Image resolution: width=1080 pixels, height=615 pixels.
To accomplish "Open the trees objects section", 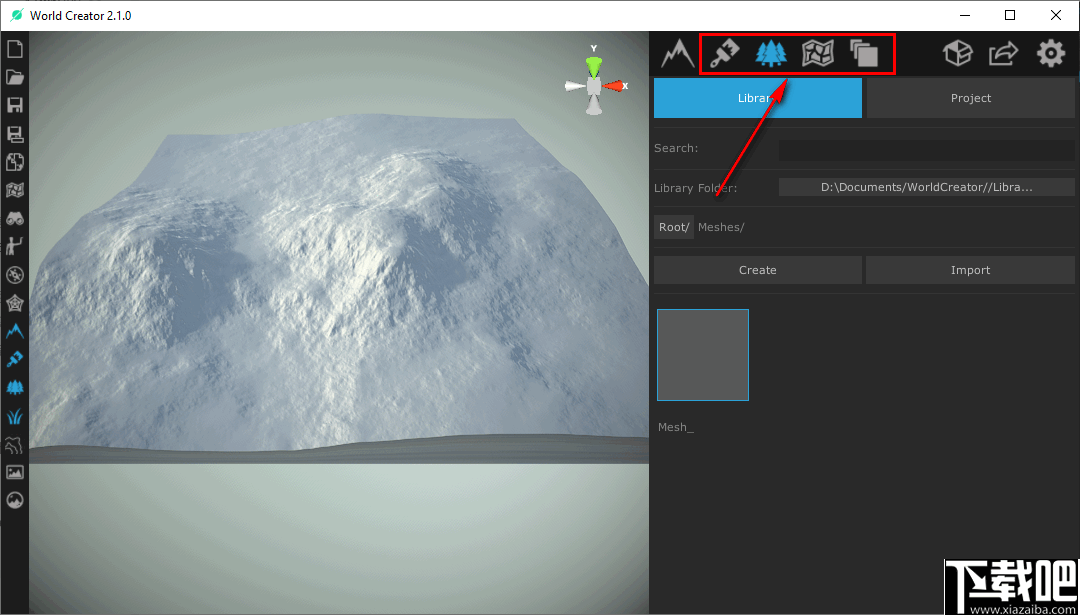I will [x=770, y=53].
